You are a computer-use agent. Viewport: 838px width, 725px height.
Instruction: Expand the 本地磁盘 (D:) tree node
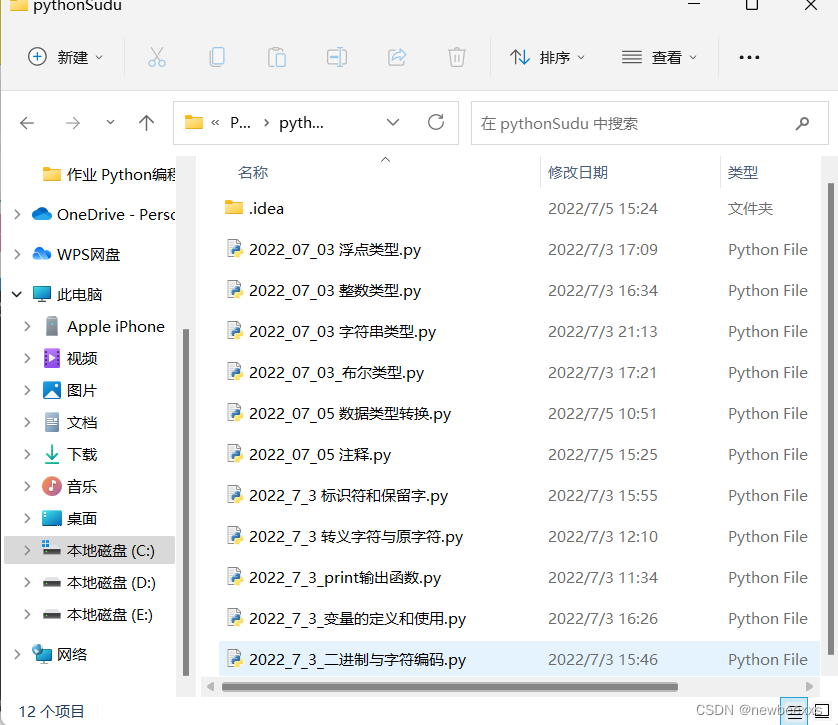[28, 582]
